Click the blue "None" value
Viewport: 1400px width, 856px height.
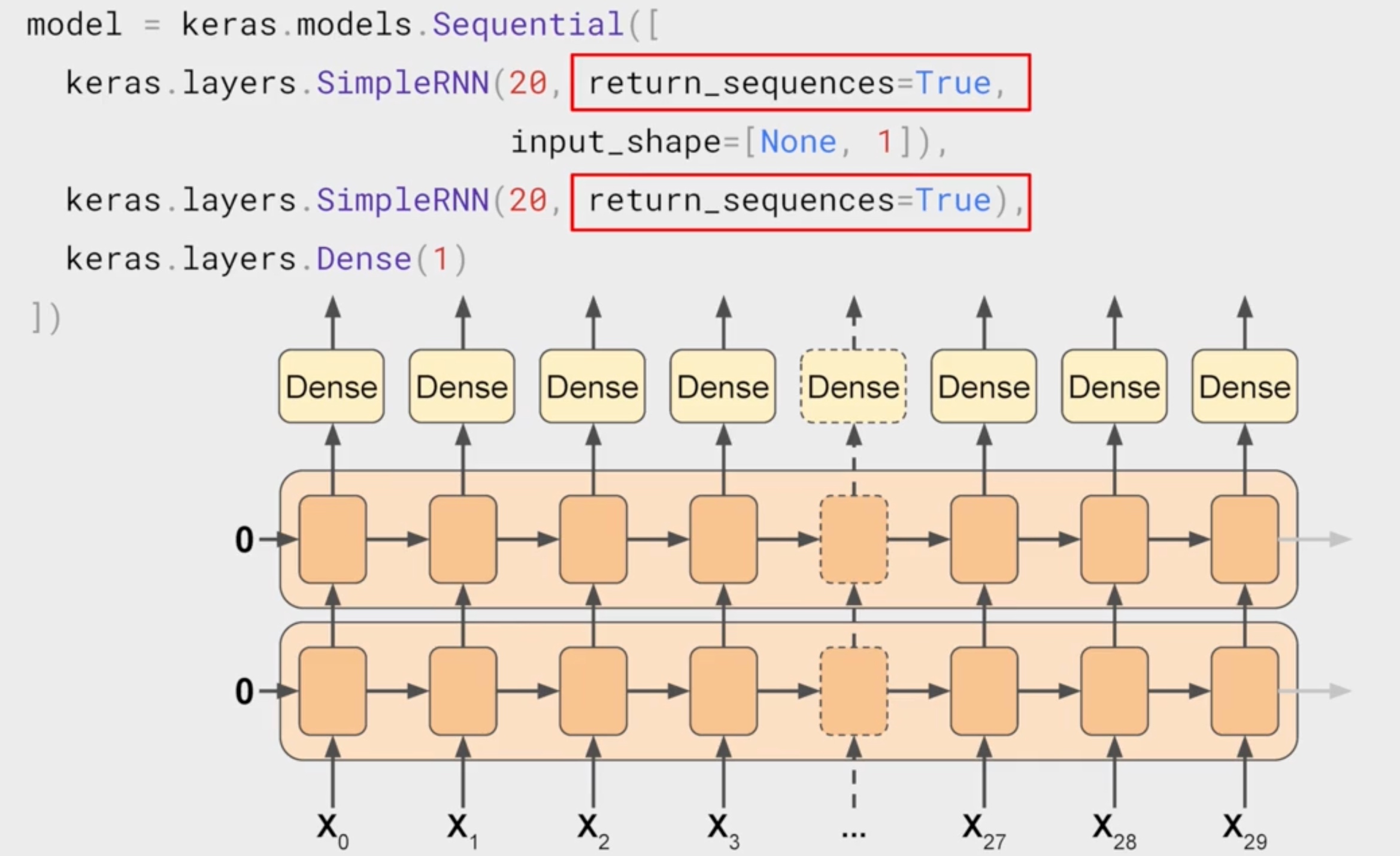798,142
